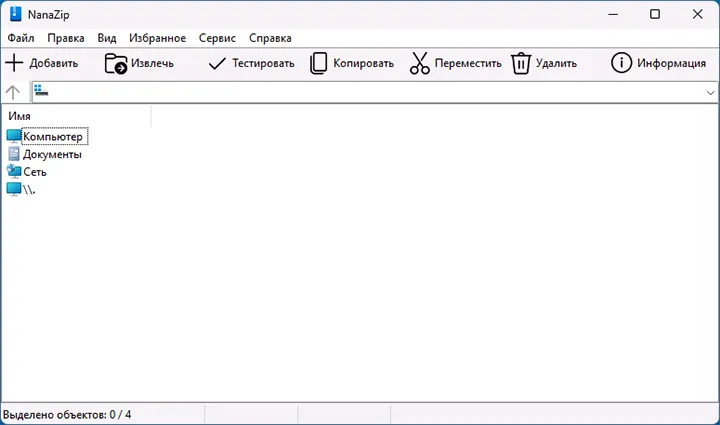Expand the address bar dropdown arrow
Image resolution: width=720 pixels, height=425 pixels.
pos(710,93)
